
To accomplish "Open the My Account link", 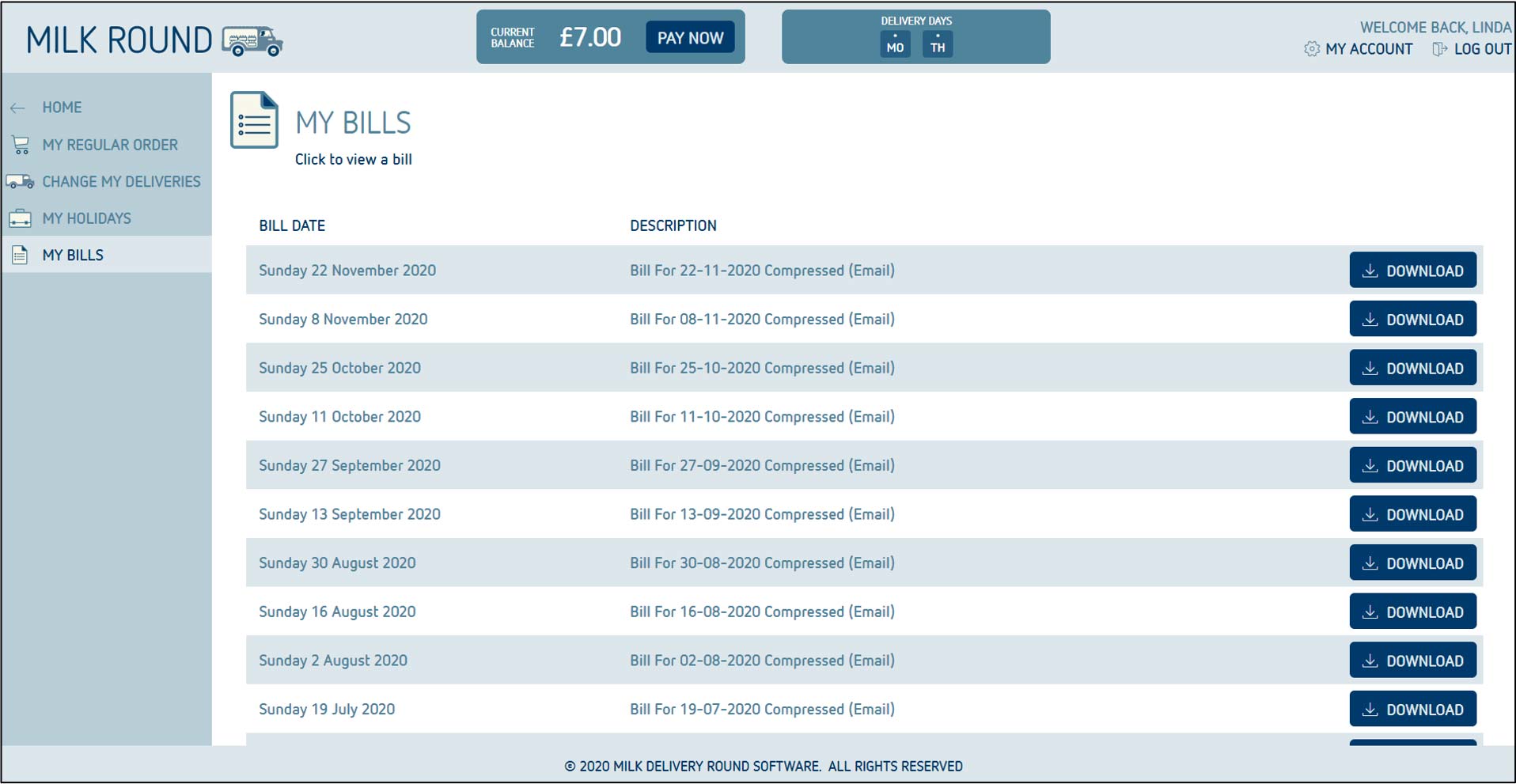I will pos(1368,49).
